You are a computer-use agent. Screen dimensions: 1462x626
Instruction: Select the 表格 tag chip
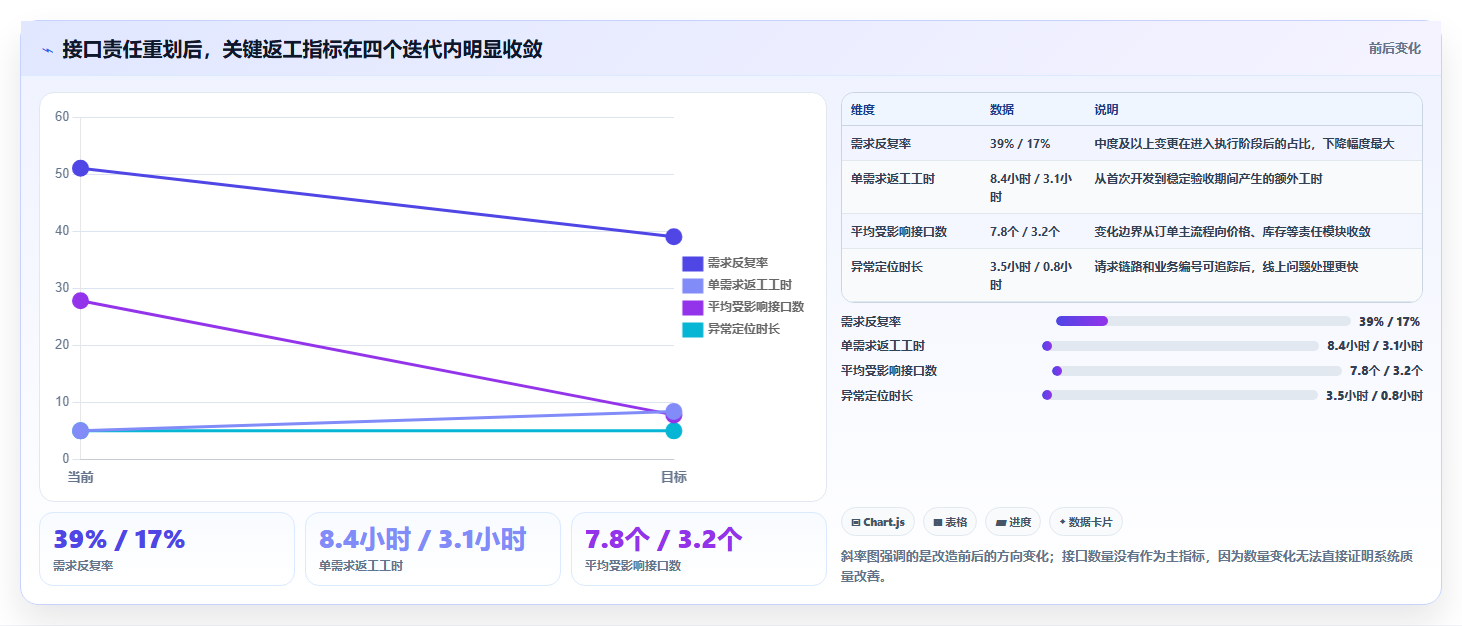(950, 522)
